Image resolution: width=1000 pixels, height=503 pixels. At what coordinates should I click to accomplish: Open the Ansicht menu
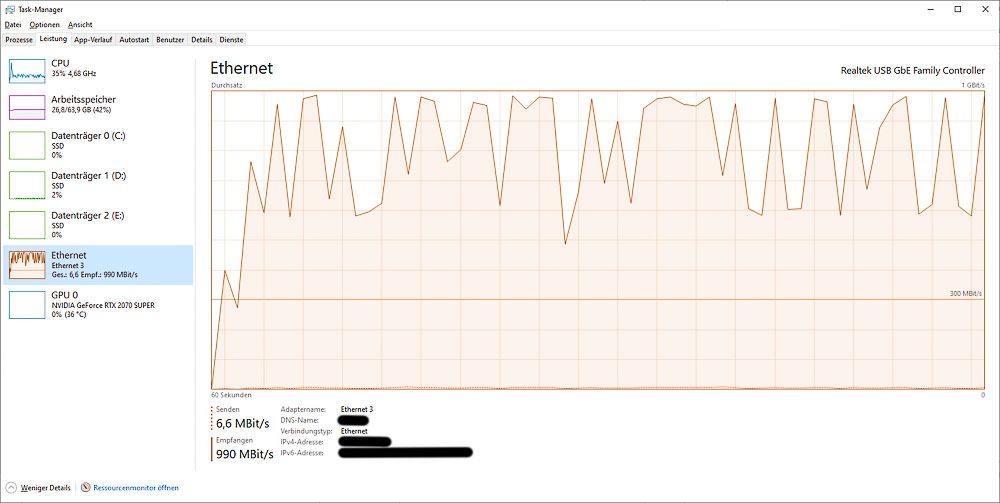pos(80,24)
